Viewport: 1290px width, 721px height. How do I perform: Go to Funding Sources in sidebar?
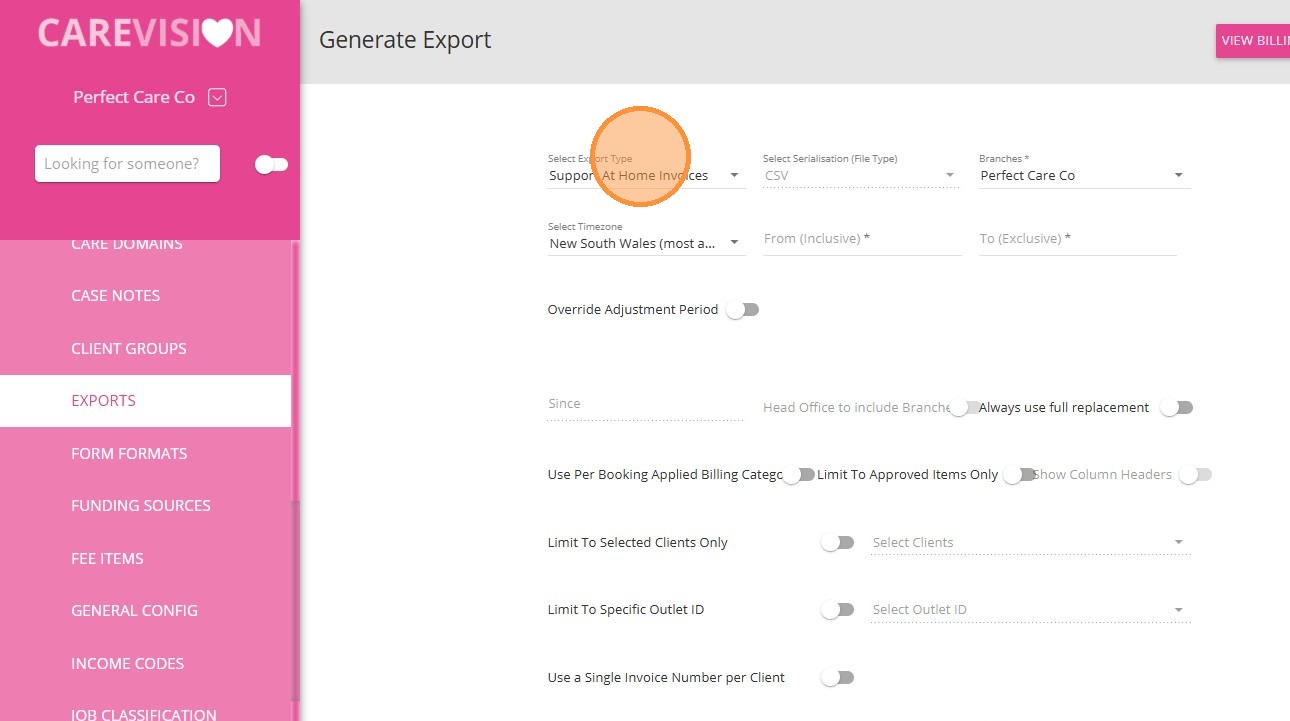point(140,506)
